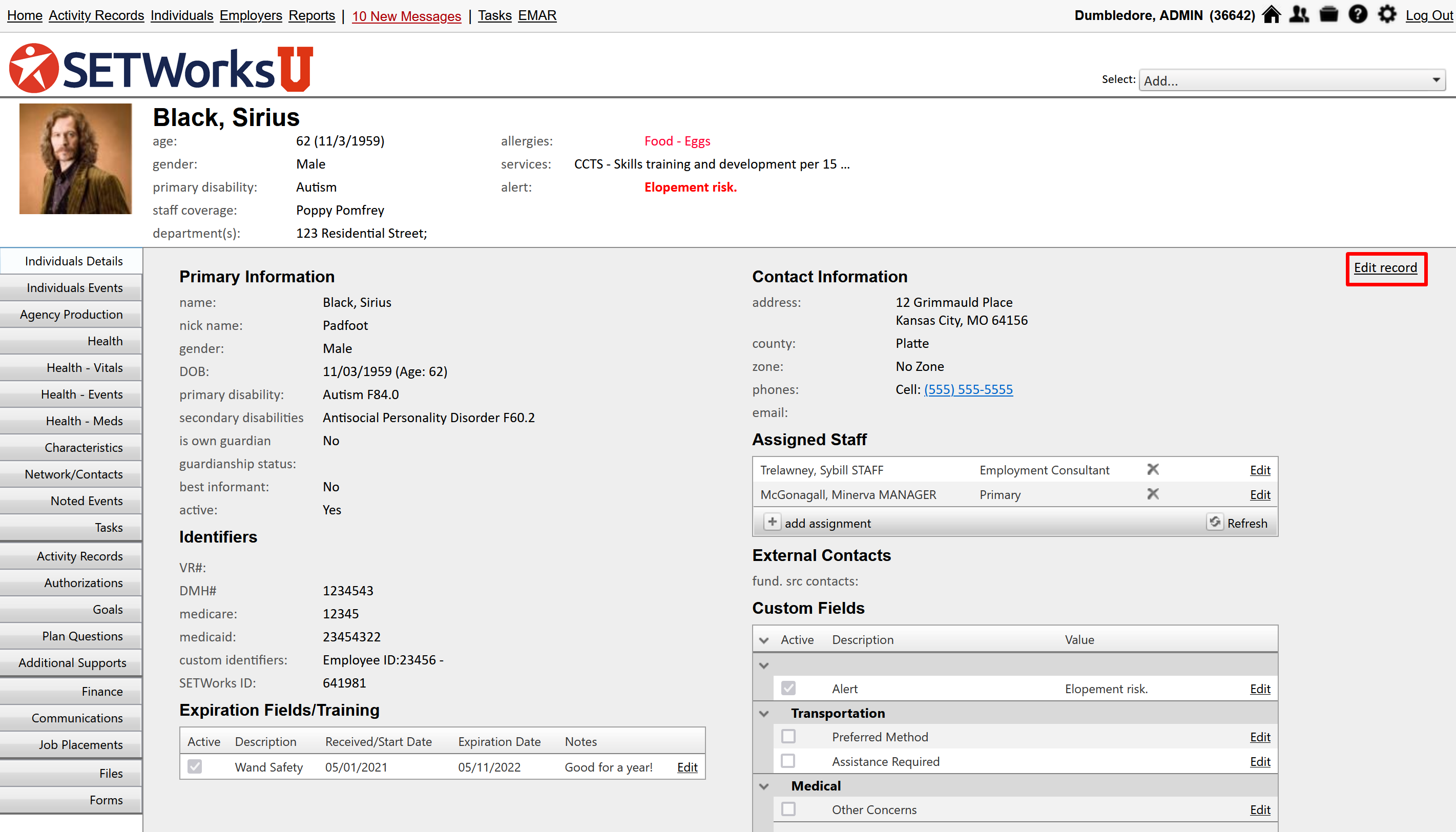Open Reports in top menu
Screen dimensions: 1456x832
tap(311, 15)
